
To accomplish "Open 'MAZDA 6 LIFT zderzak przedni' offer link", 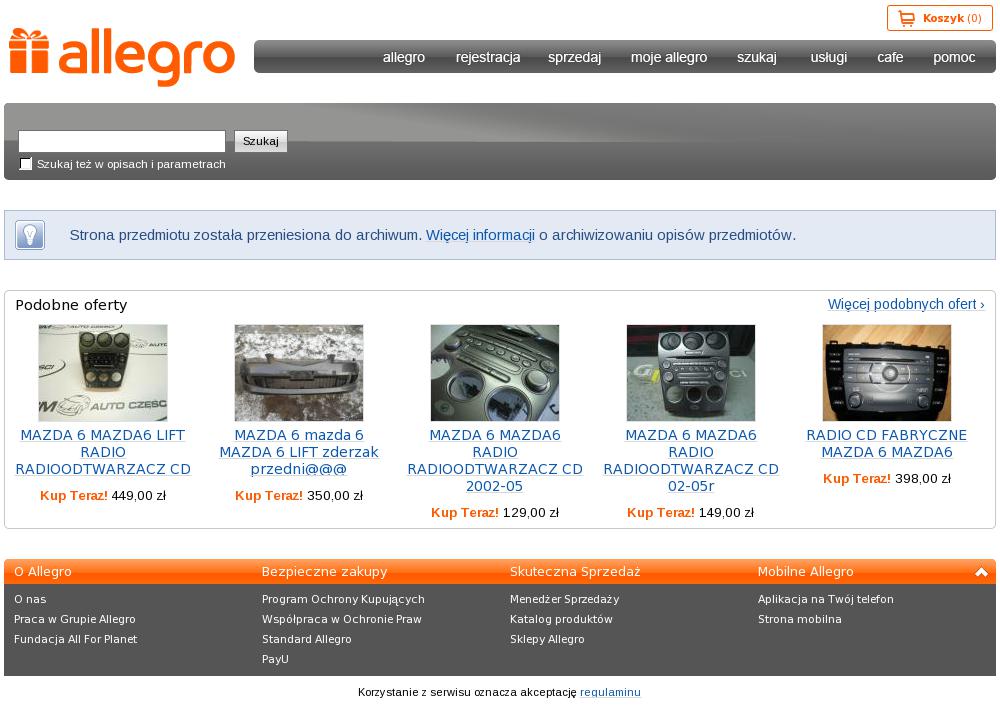I will (x=298, y=452).
